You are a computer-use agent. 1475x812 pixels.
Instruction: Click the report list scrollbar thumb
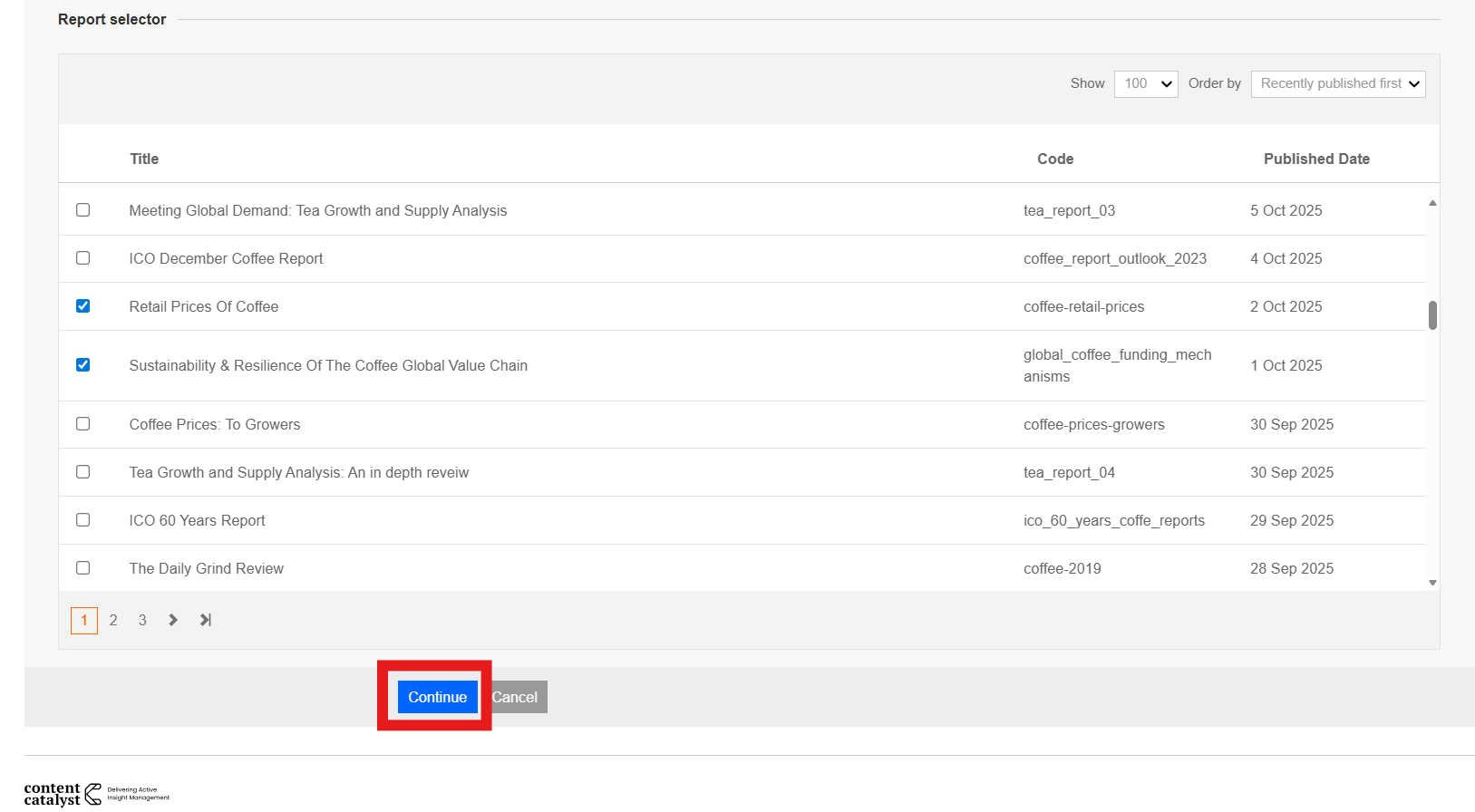[1432, 315]
